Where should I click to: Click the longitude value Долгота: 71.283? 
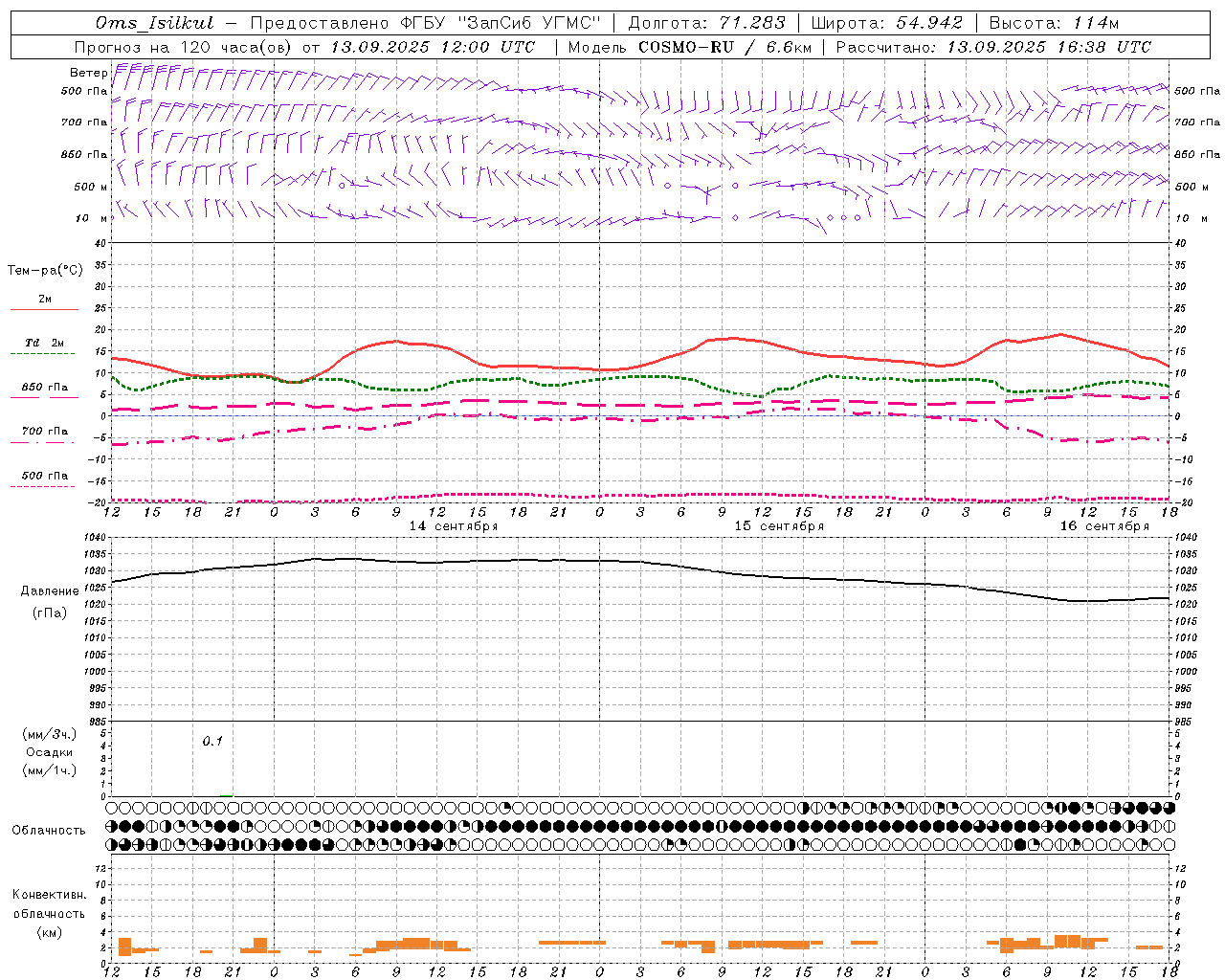pyautogui.click(x=706, y=23)
